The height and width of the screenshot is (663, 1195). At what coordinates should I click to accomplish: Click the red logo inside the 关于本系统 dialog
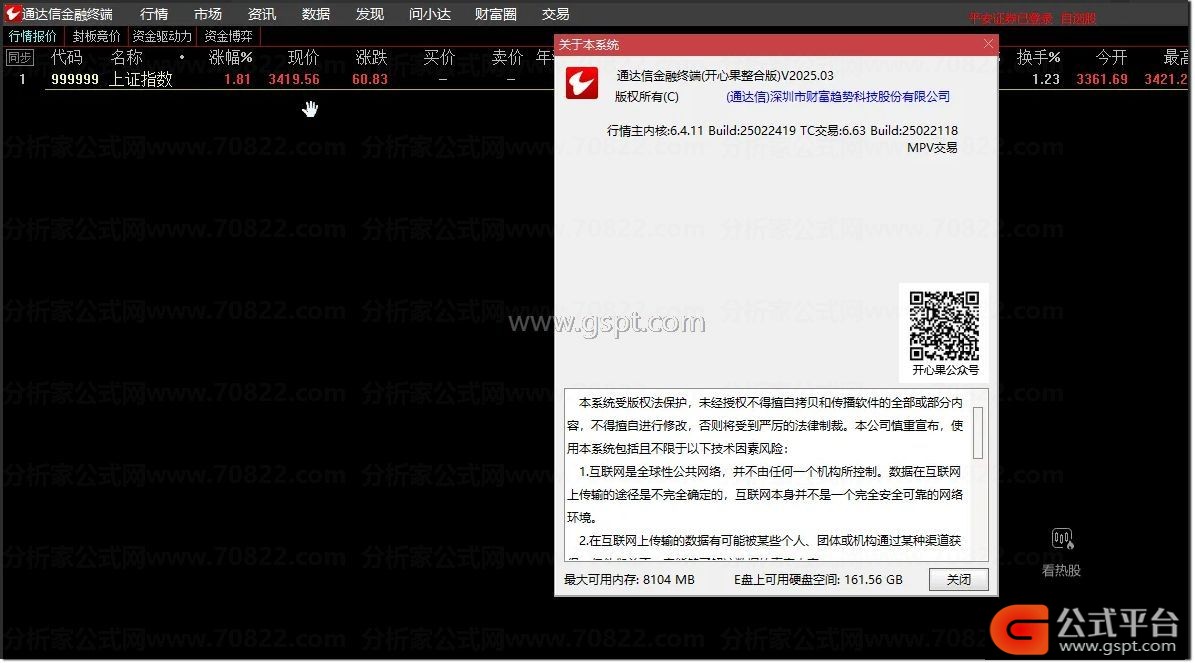581,83
